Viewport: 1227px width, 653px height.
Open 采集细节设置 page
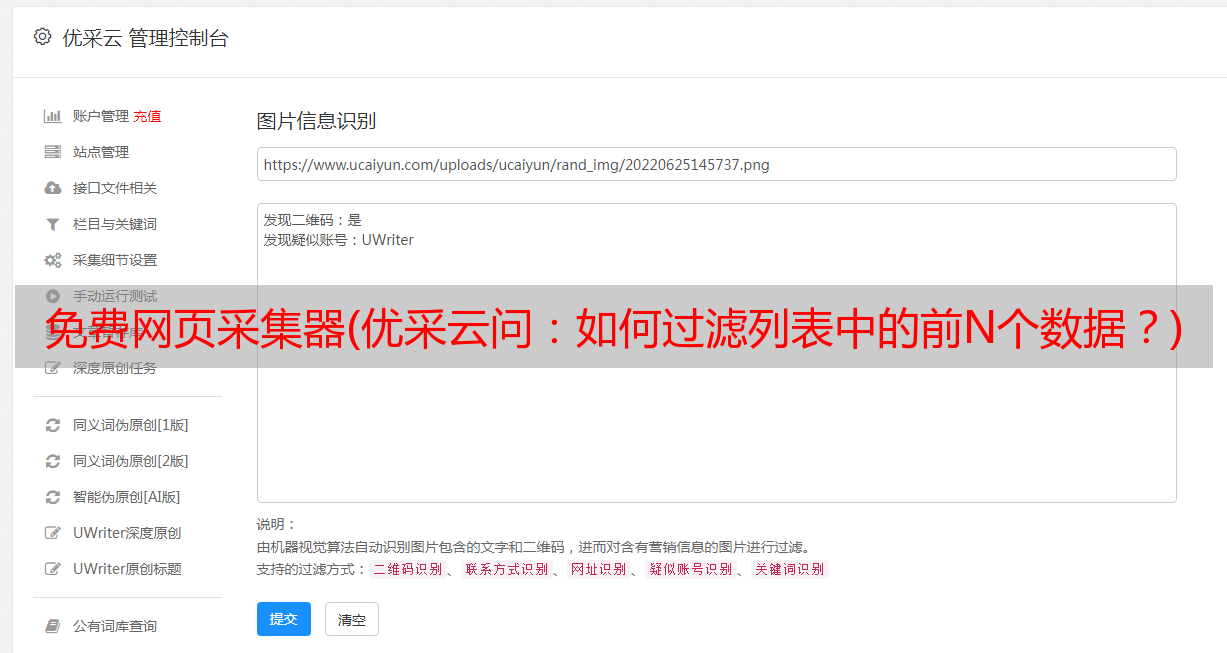pos(115,260)
